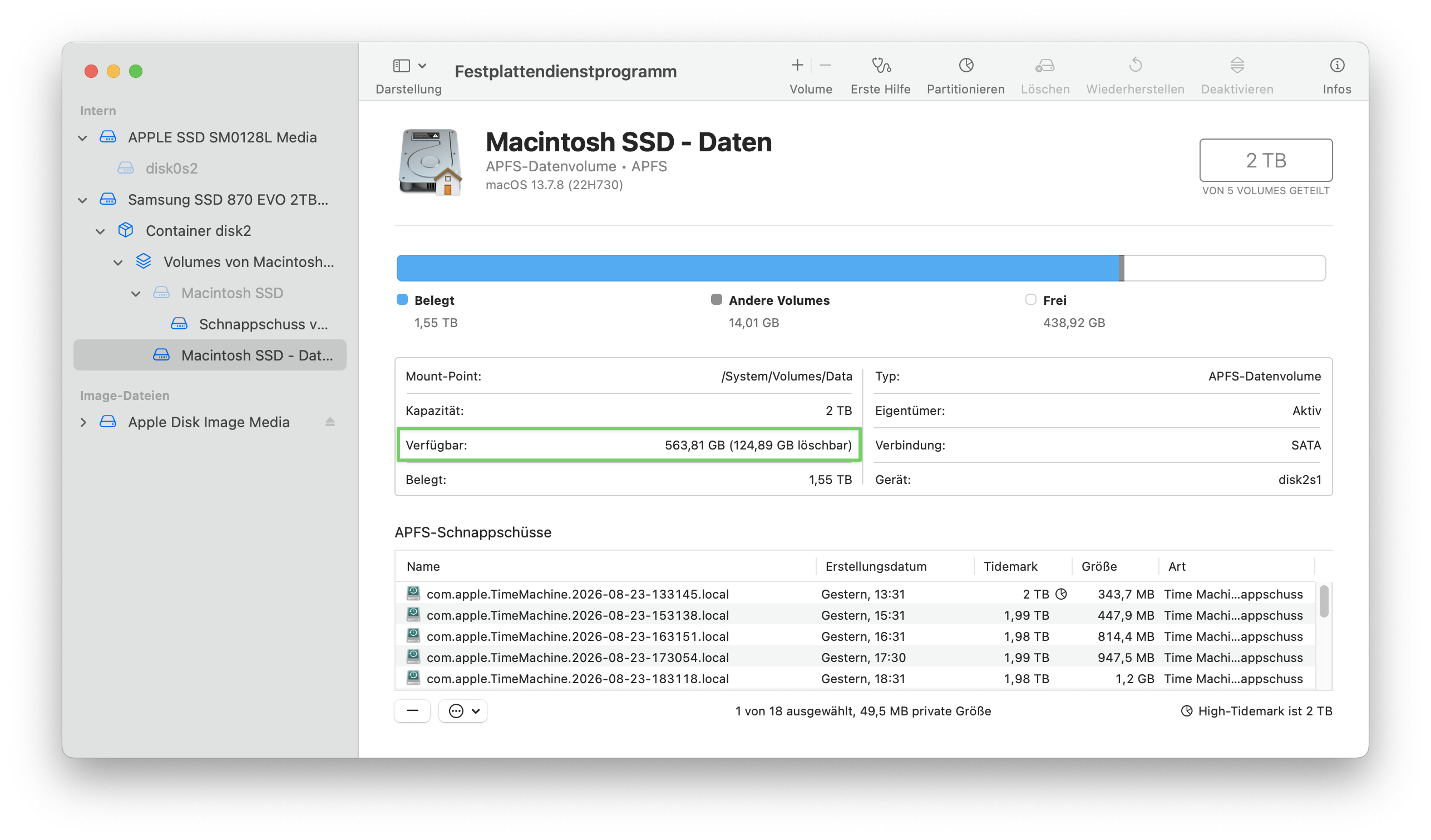This screenshot has height=840, width=1431.
Task: Click the Verfügbar value 563,81 GB
Action: click(758, 445)
